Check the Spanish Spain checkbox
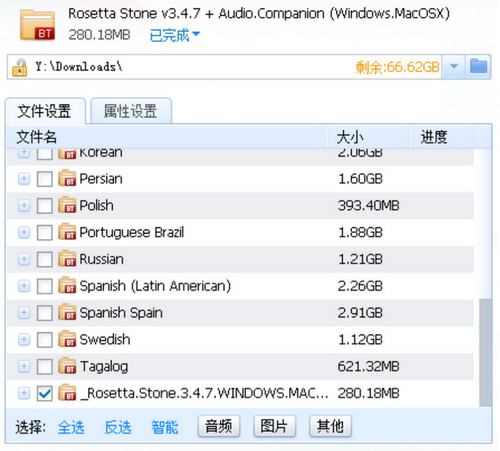Screen dimensions: 500x451 [x=45, y=313]
